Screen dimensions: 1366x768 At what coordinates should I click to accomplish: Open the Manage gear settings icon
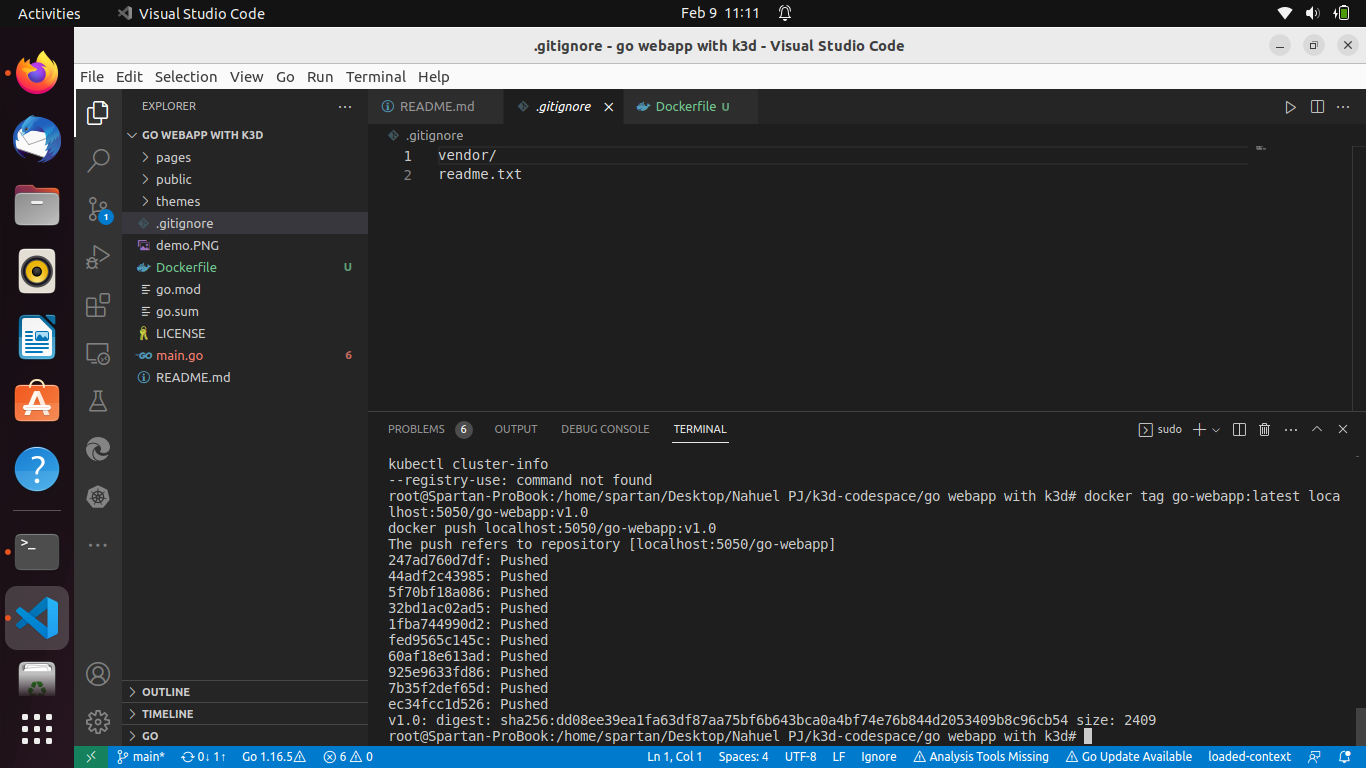pyautogui.click(x=98, y=722)
